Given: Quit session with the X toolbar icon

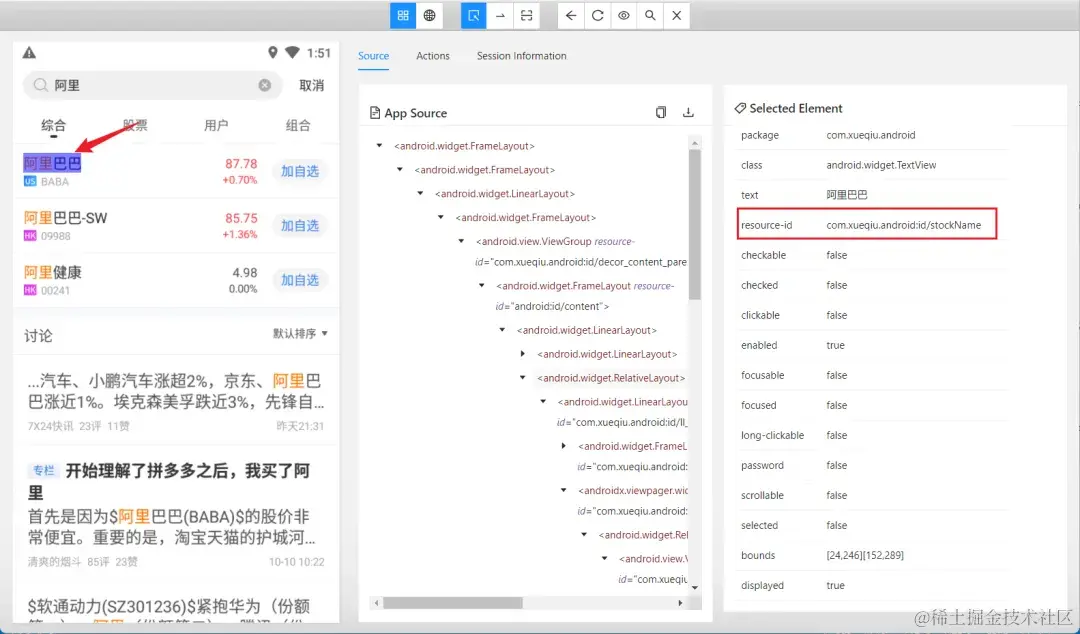Looking at the screenshot, I should pyautogui.click(x=676, y=15).
